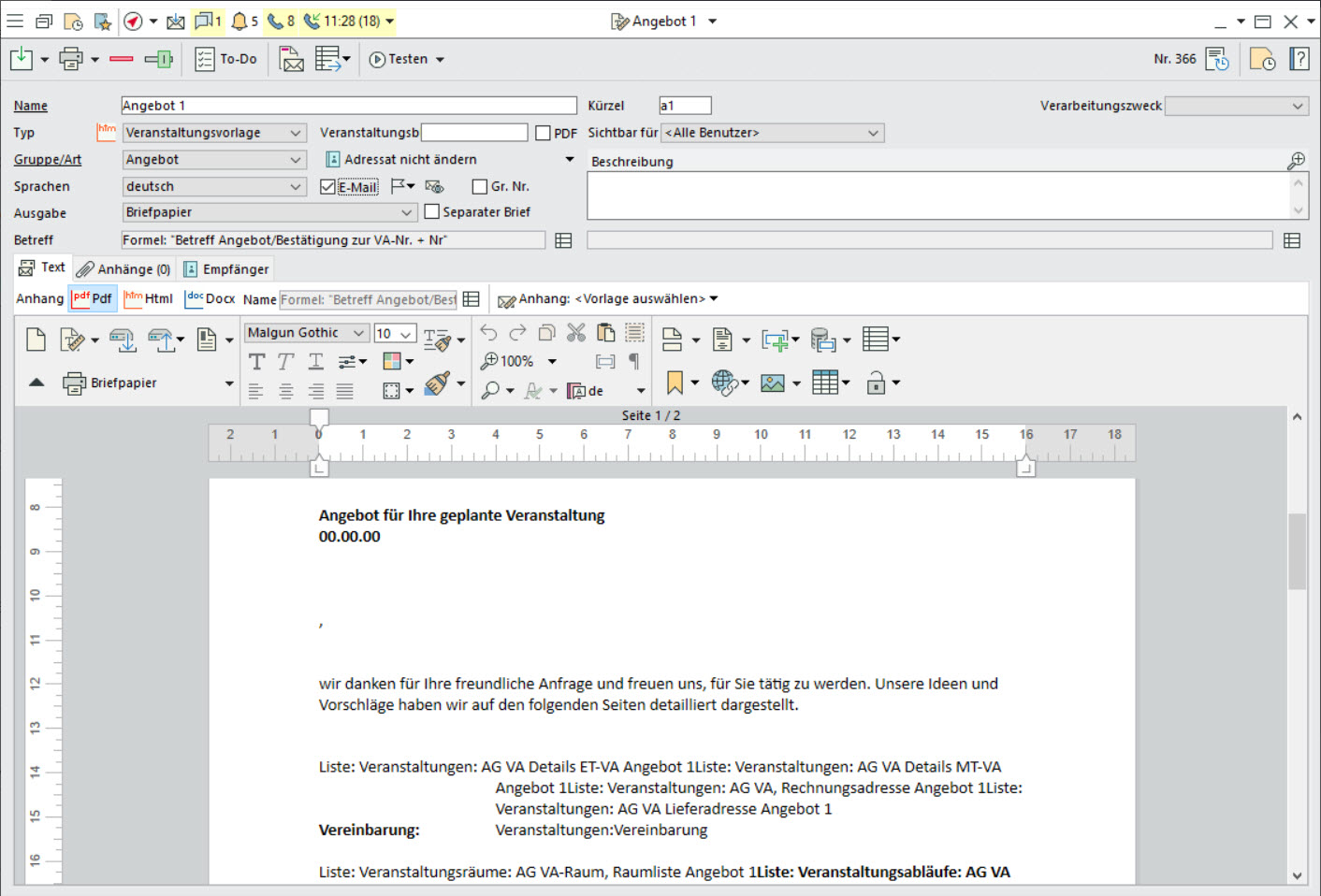Image resolution: width=1321 pixels, height=896 pixels.
Task: Click the undo arrow icon
Action: (x=488, y=333)
